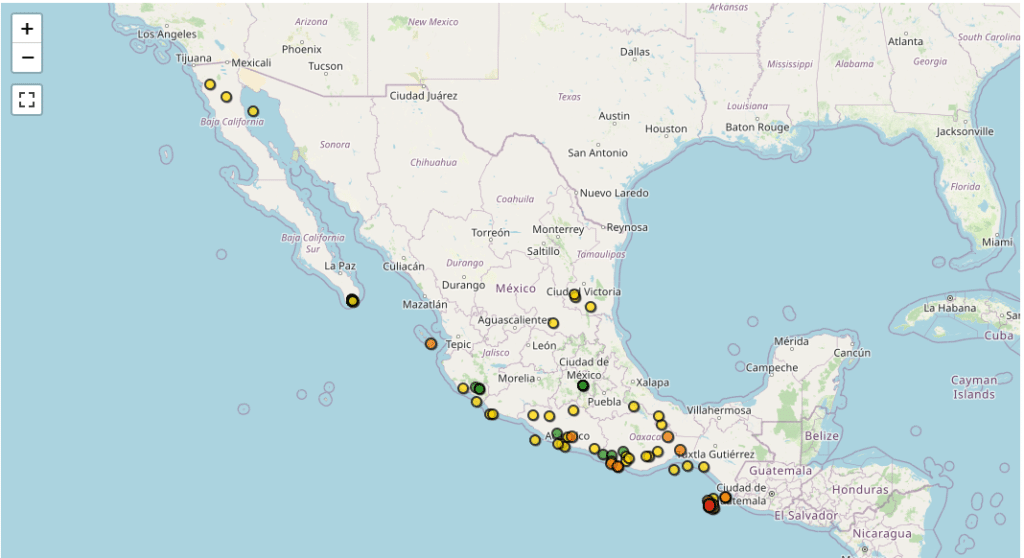The width and height of the screenshot is (1024, 558).
Task: Click the Mérida city label
Action: pyautogui.click(x=791, y=341)
